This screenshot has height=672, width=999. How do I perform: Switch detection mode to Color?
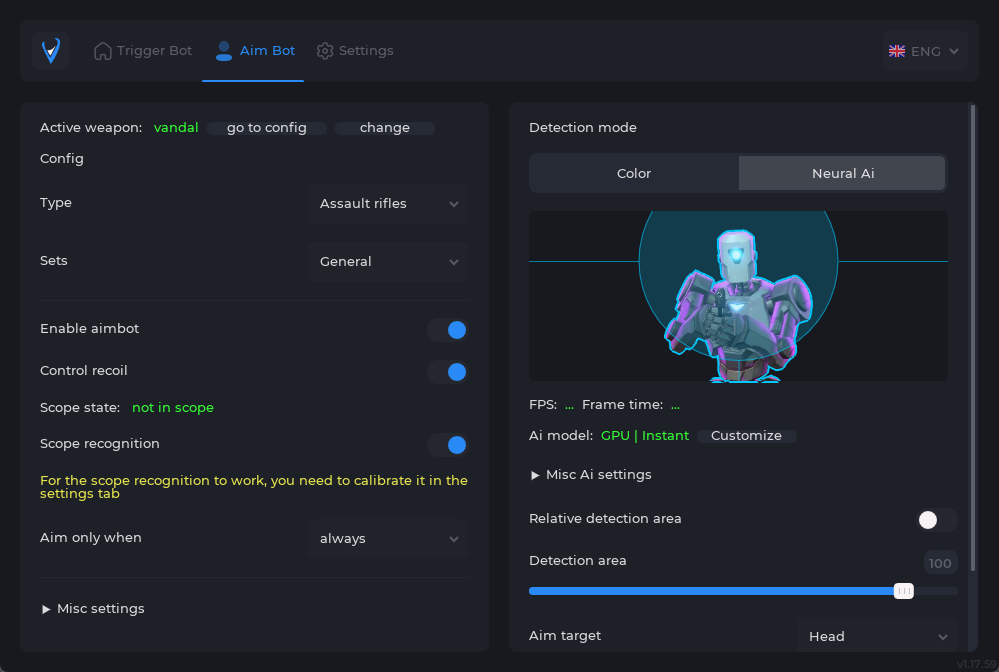tap(634, 174)
